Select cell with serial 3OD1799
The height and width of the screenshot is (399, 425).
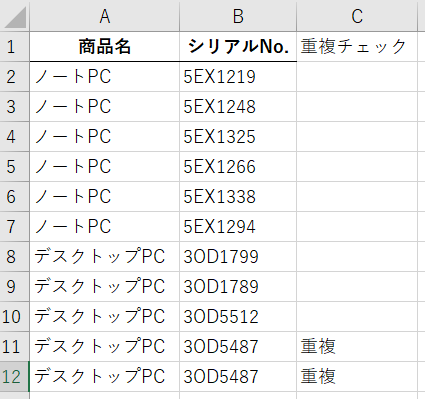click(x=238, y=257)
